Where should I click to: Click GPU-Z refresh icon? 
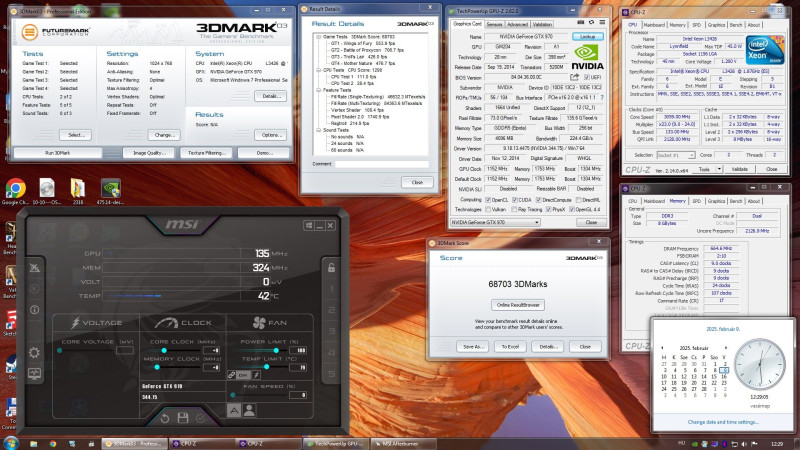(x=591, y=22)
